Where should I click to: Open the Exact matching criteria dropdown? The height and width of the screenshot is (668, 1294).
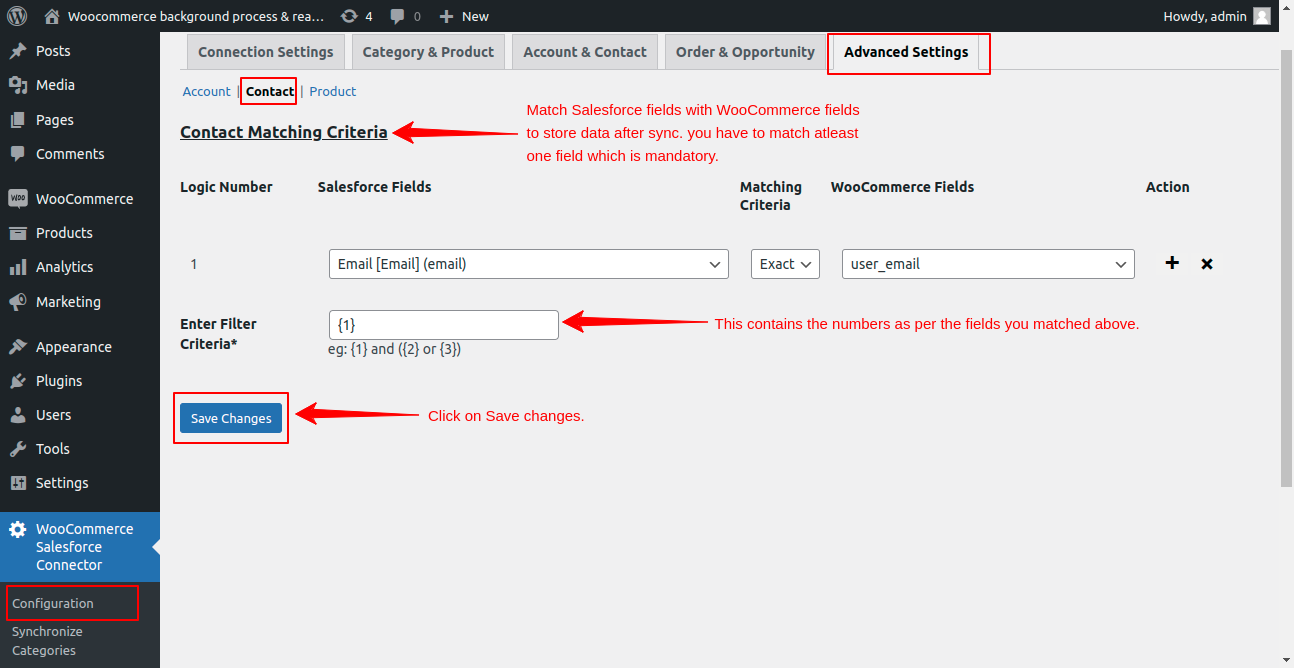(785, 264)
